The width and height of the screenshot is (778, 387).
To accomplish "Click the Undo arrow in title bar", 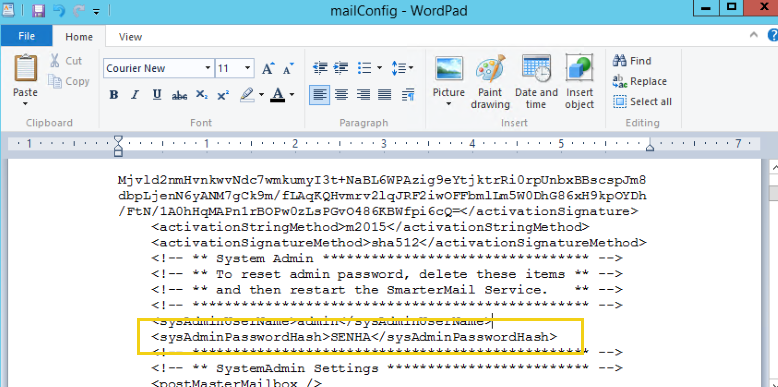I will point(59,10).
